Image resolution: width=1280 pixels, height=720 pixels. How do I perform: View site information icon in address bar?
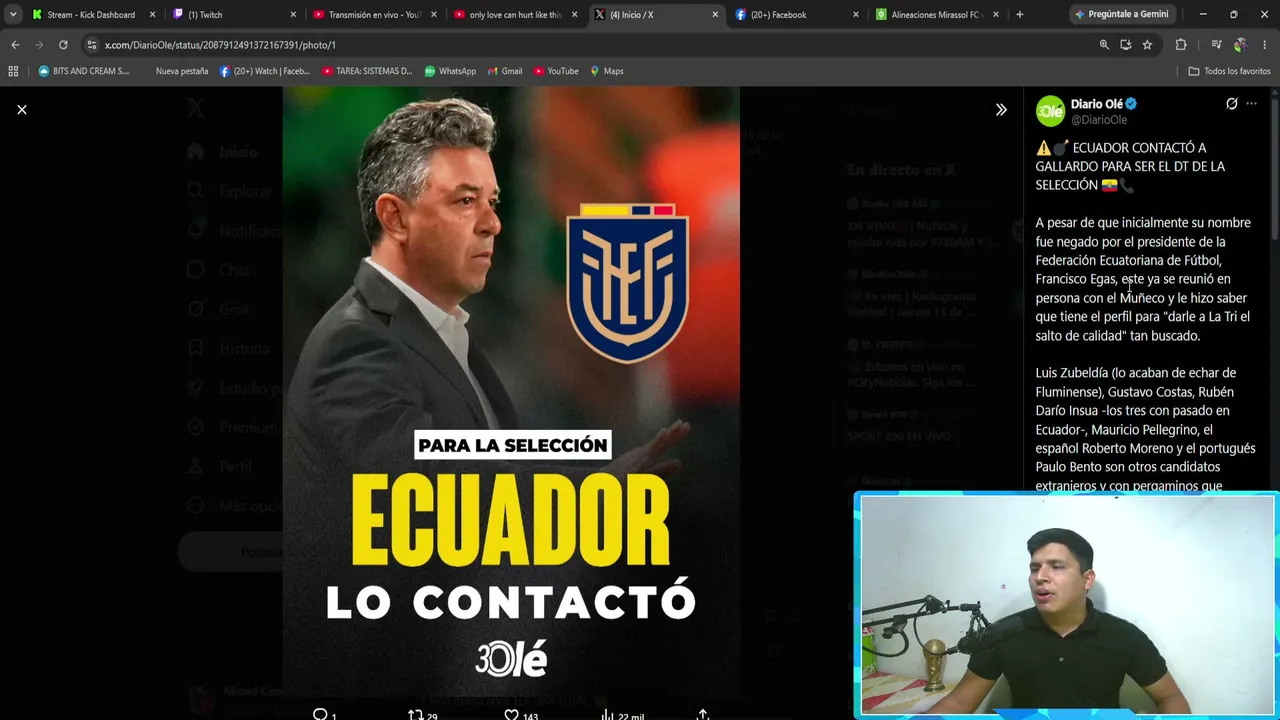click(92, 45)
